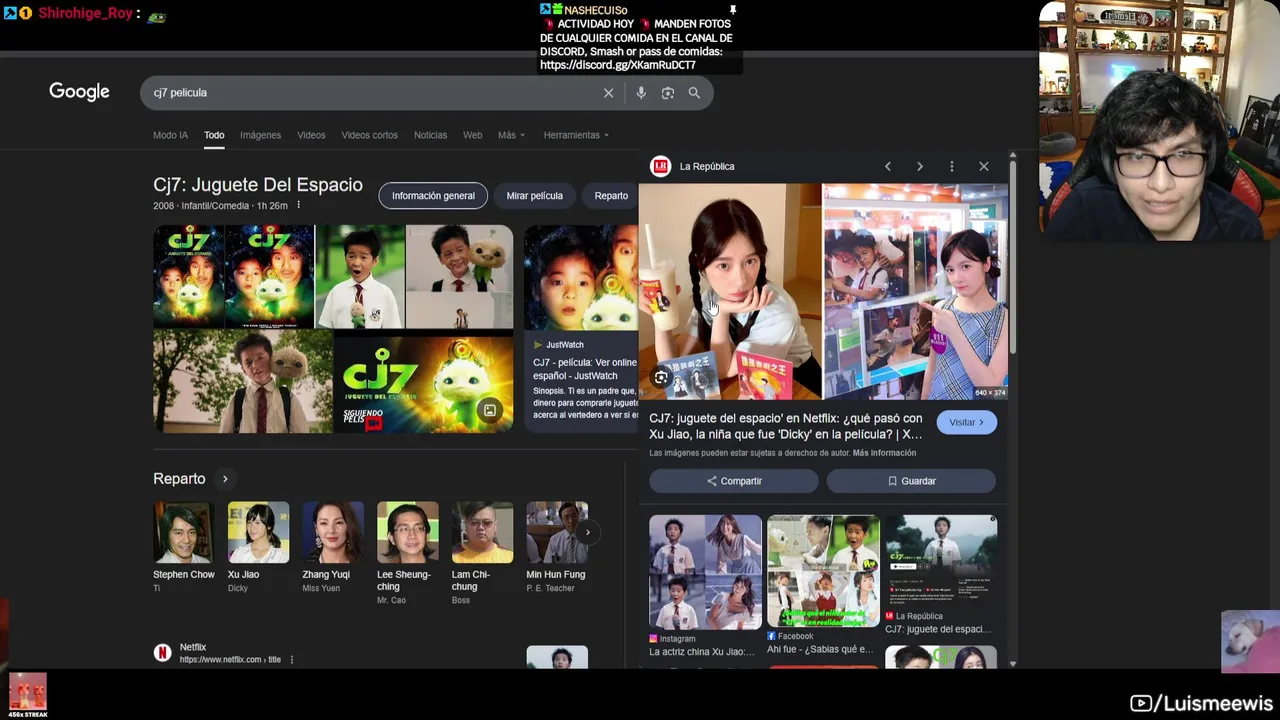The height and width of the screenshot is (720, 1280).
Task: Select the Todo tab
Action: pyautogui.click(x=214, y=135)
